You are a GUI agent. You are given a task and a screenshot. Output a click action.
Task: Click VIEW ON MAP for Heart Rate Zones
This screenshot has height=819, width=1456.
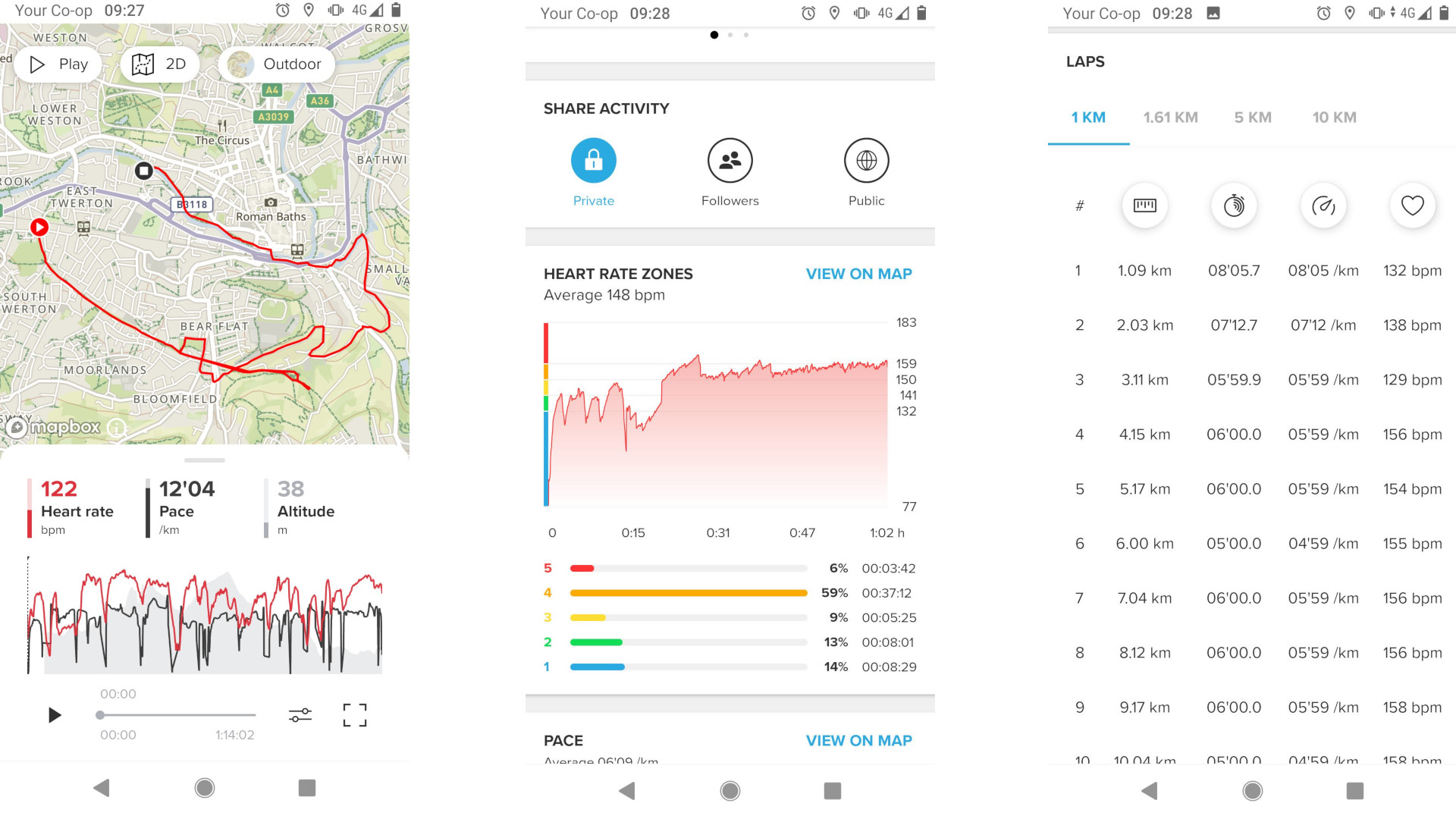[859, 273]
